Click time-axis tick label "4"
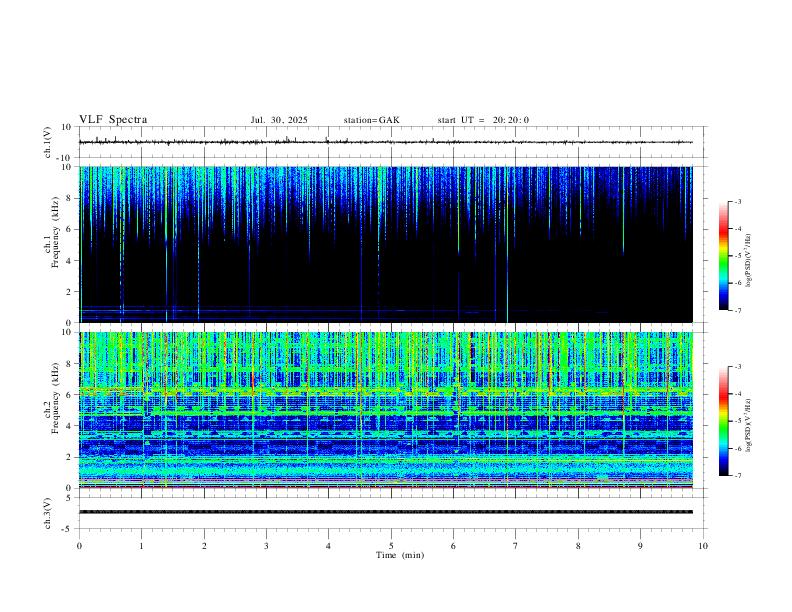 click(x=328, y=546)
